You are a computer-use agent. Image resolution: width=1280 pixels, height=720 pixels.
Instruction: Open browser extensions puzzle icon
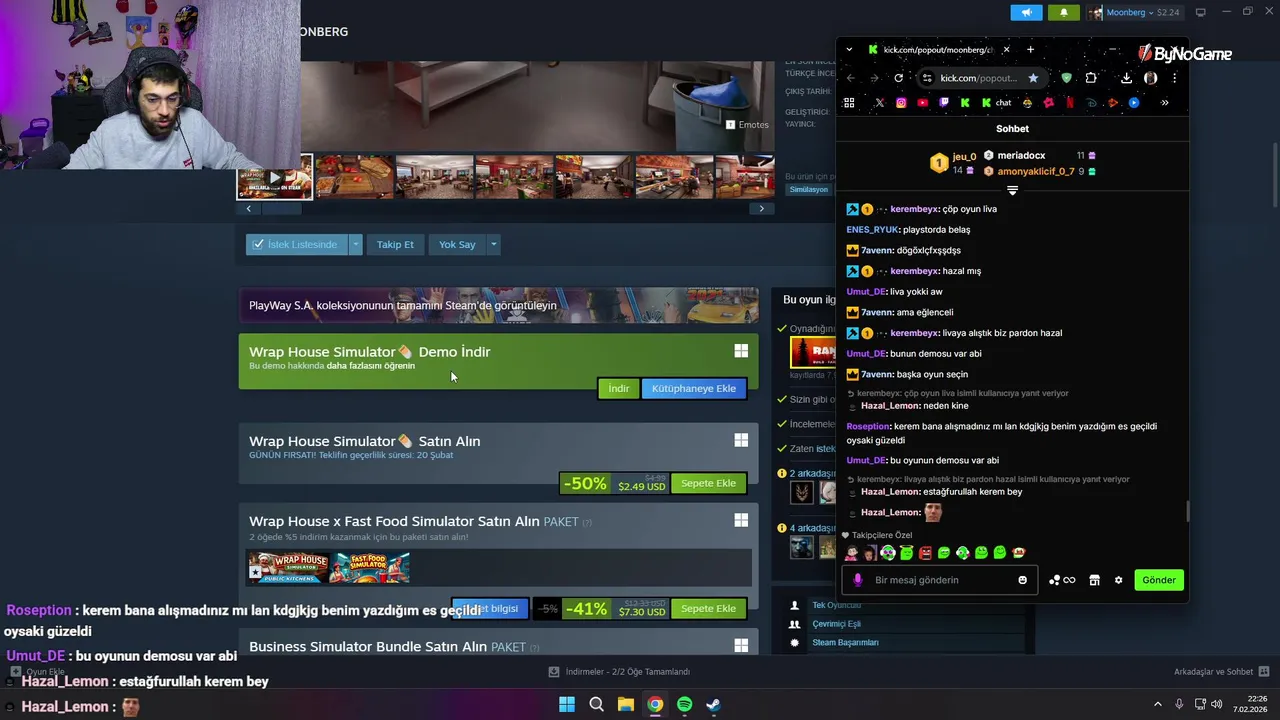(x=1091, y=78)
